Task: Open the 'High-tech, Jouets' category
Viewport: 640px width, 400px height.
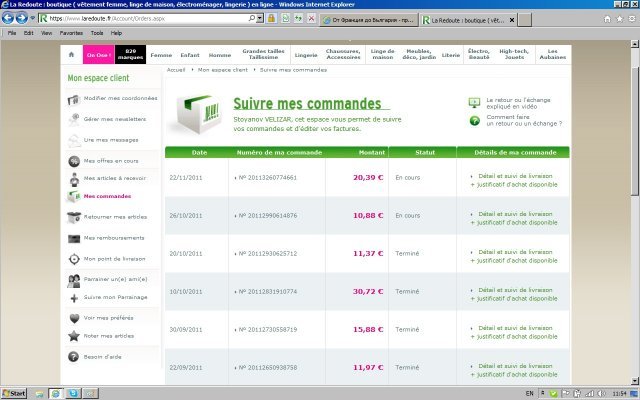Action: click(x=514, y=54)
